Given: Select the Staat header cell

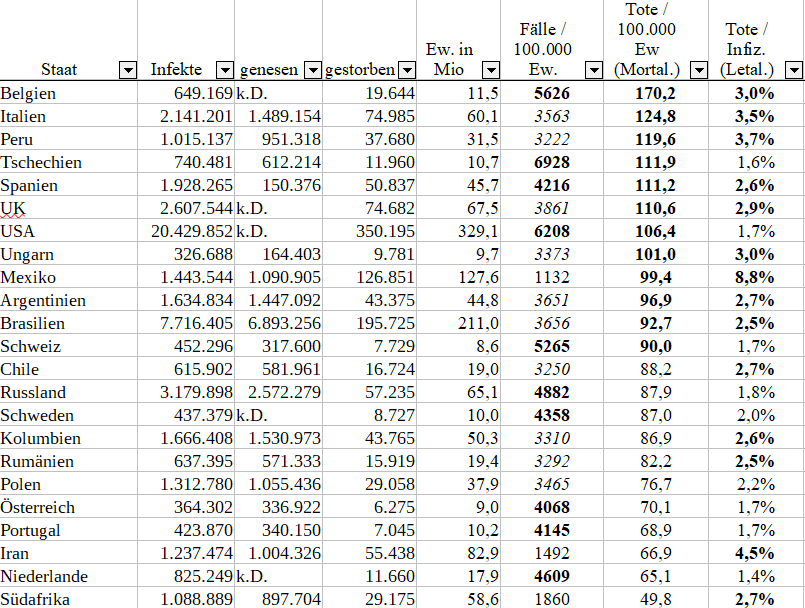Looking at the screenshot, I should coord(68,40).
